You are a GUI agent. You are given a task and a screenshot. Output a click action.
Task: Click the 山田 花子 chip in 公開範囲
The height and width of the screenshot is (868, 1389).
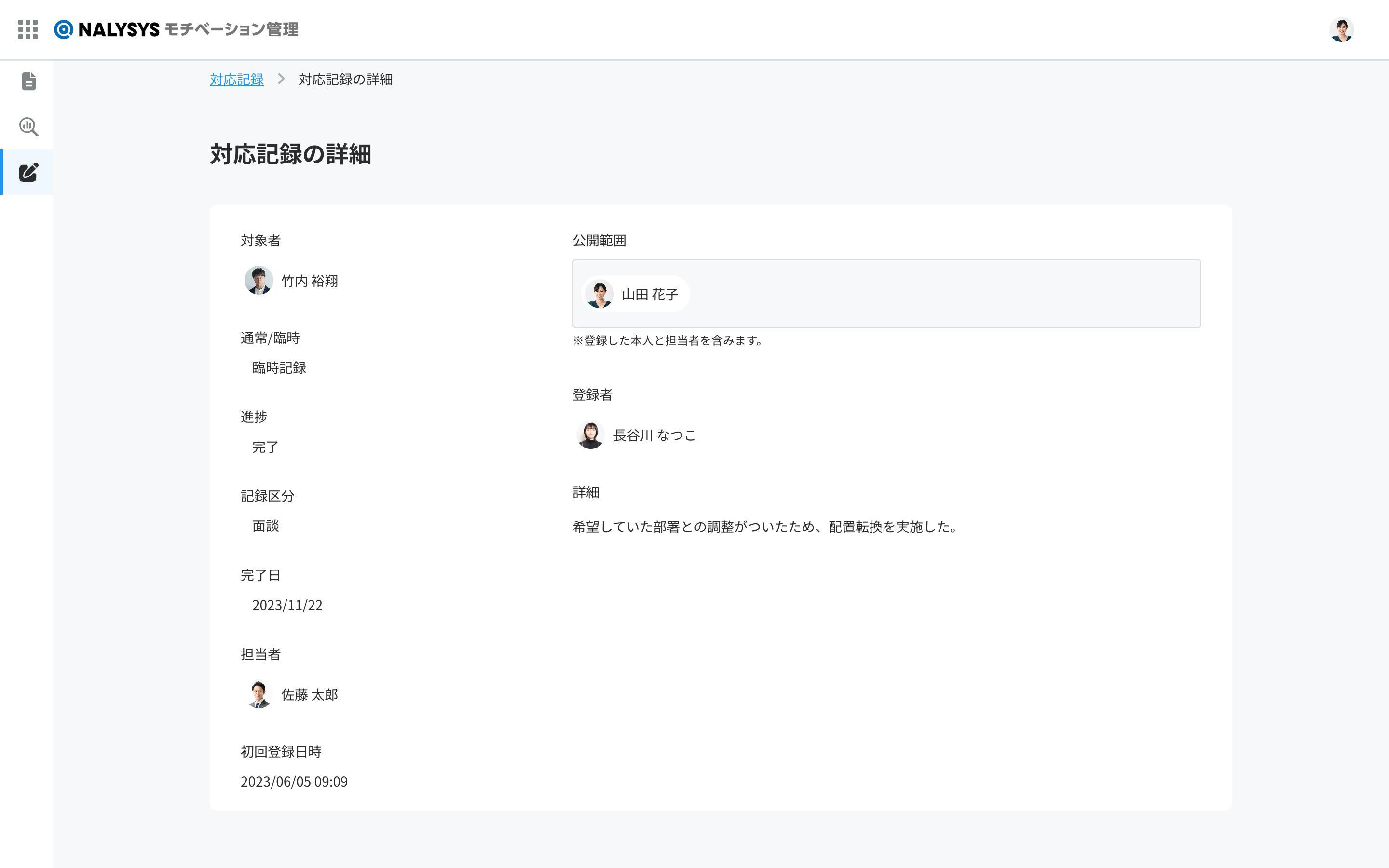[636, 294]
